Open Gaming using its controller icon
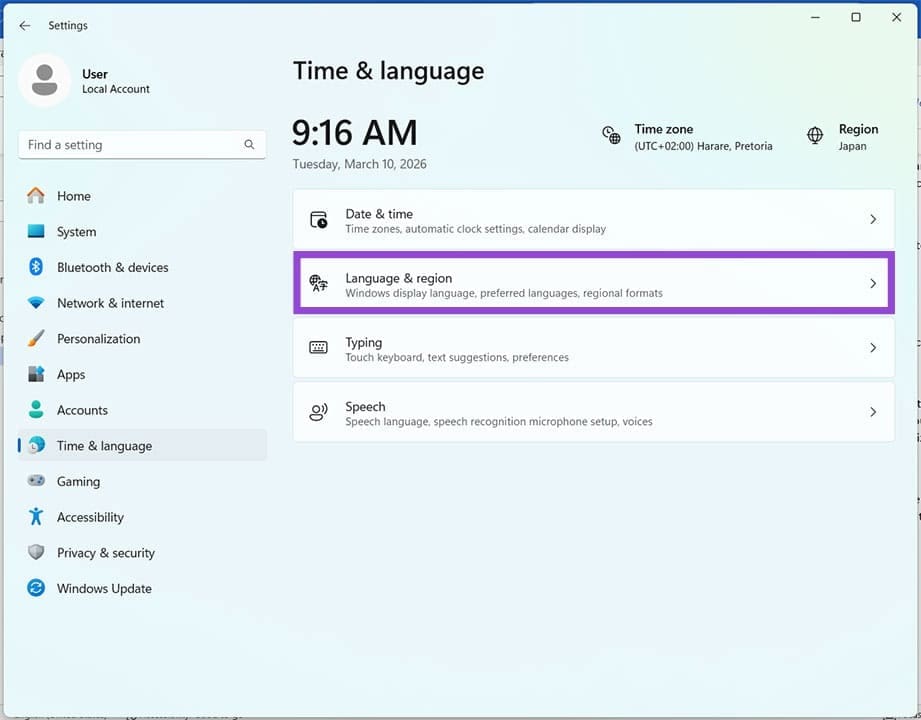The width and height of the screenshot is (921, 720). coord(35,481)
